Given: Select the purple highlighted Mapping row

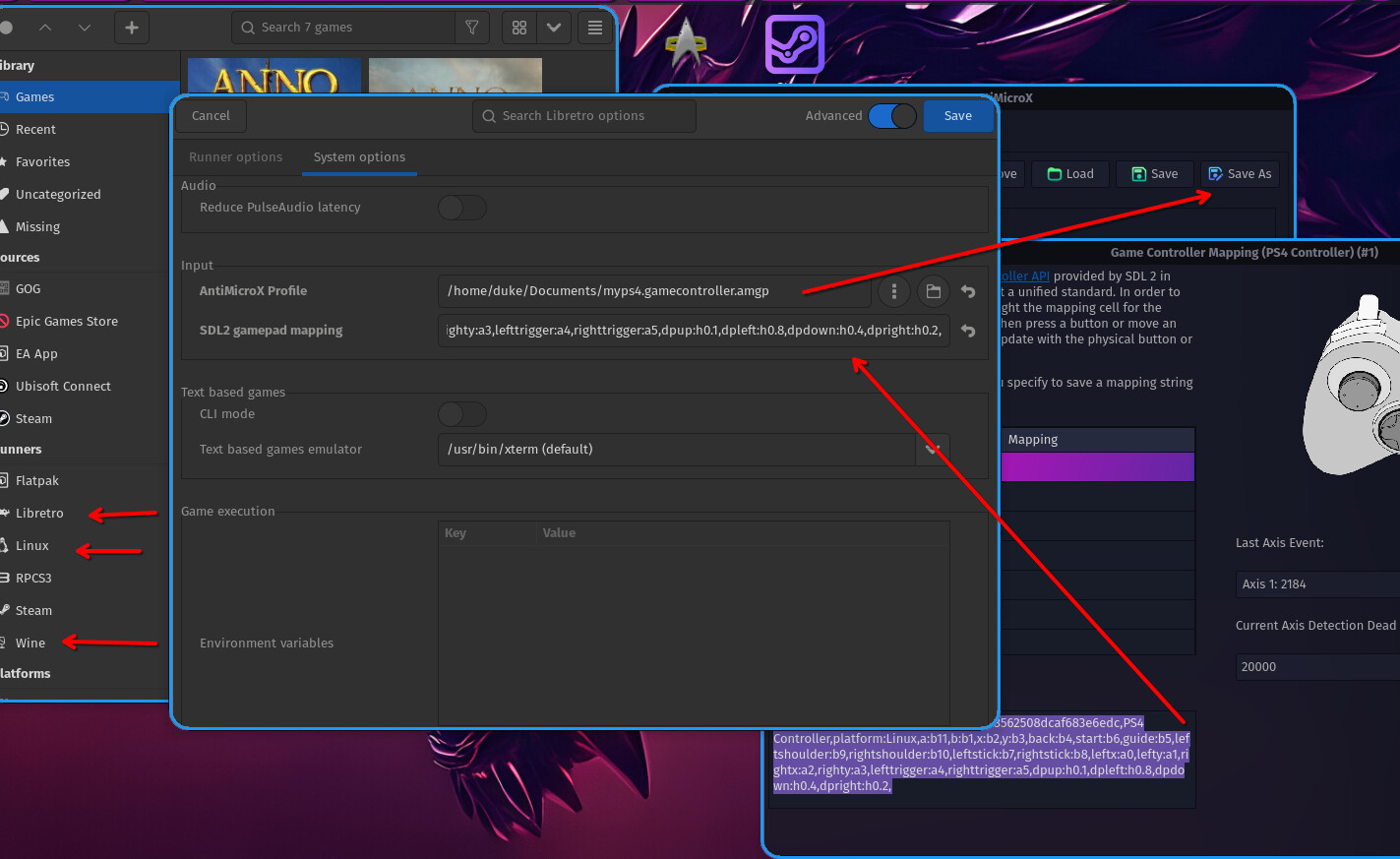Looking at the screenshot, I should pos(1097,467).
